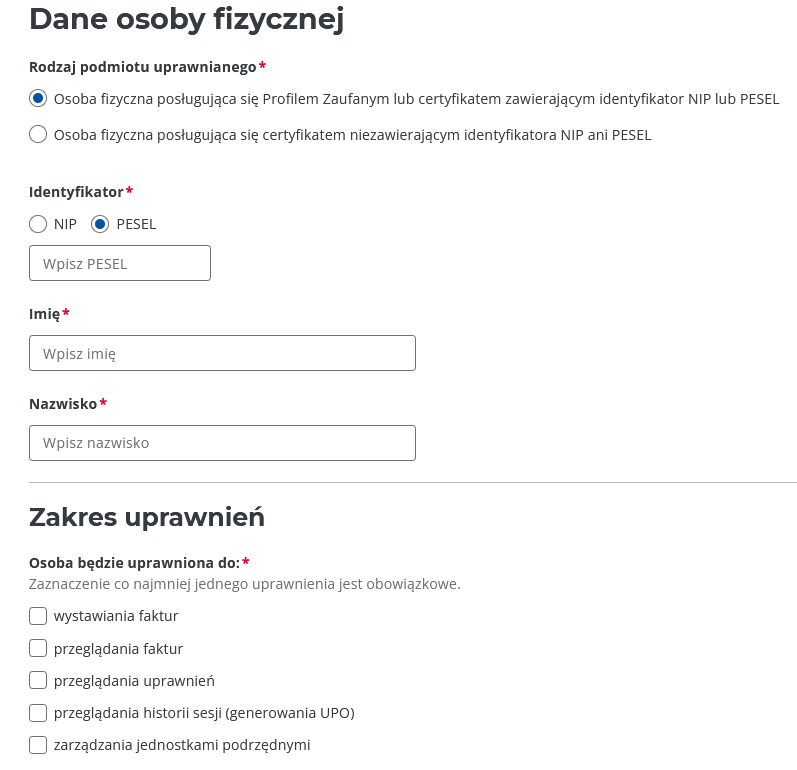Toggle 'przeglądania historii sesji (generowania UPO)' checkbox
This screenshot has width=797, height=770.
[x=38, y=713]
